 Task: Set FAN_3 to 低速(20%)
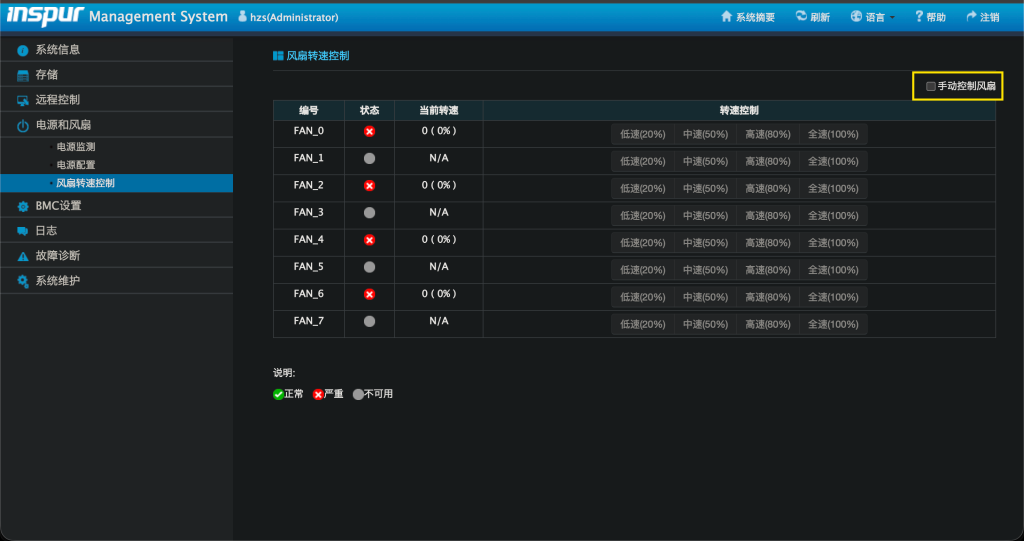tap(643, 216)
